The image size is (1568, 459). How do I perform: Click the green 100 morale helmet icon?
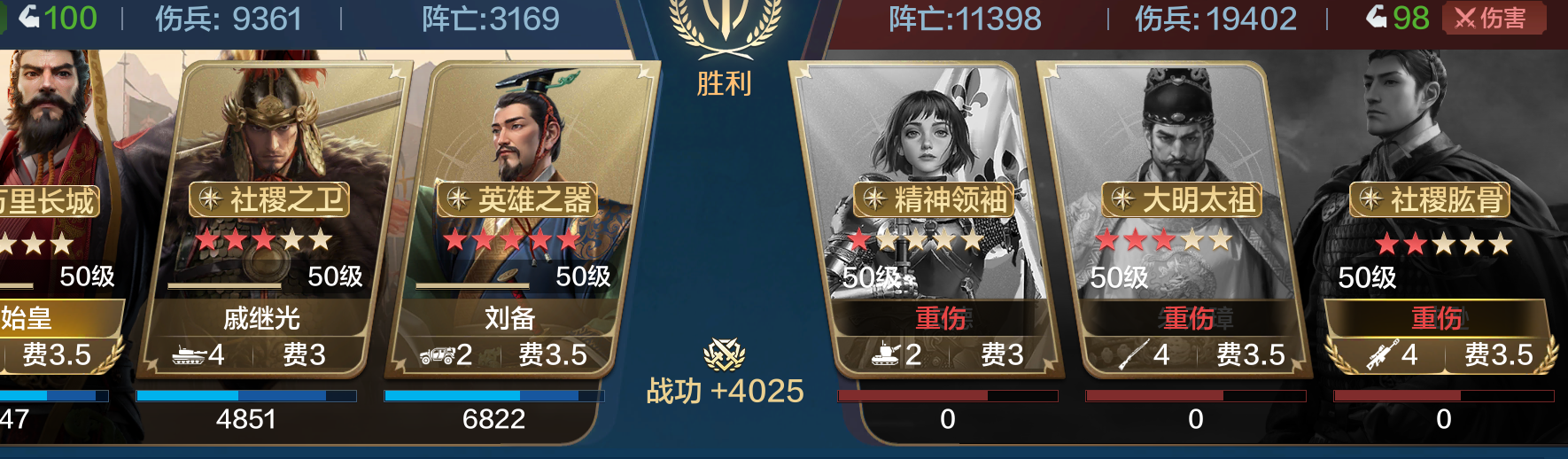click(28, 16)
